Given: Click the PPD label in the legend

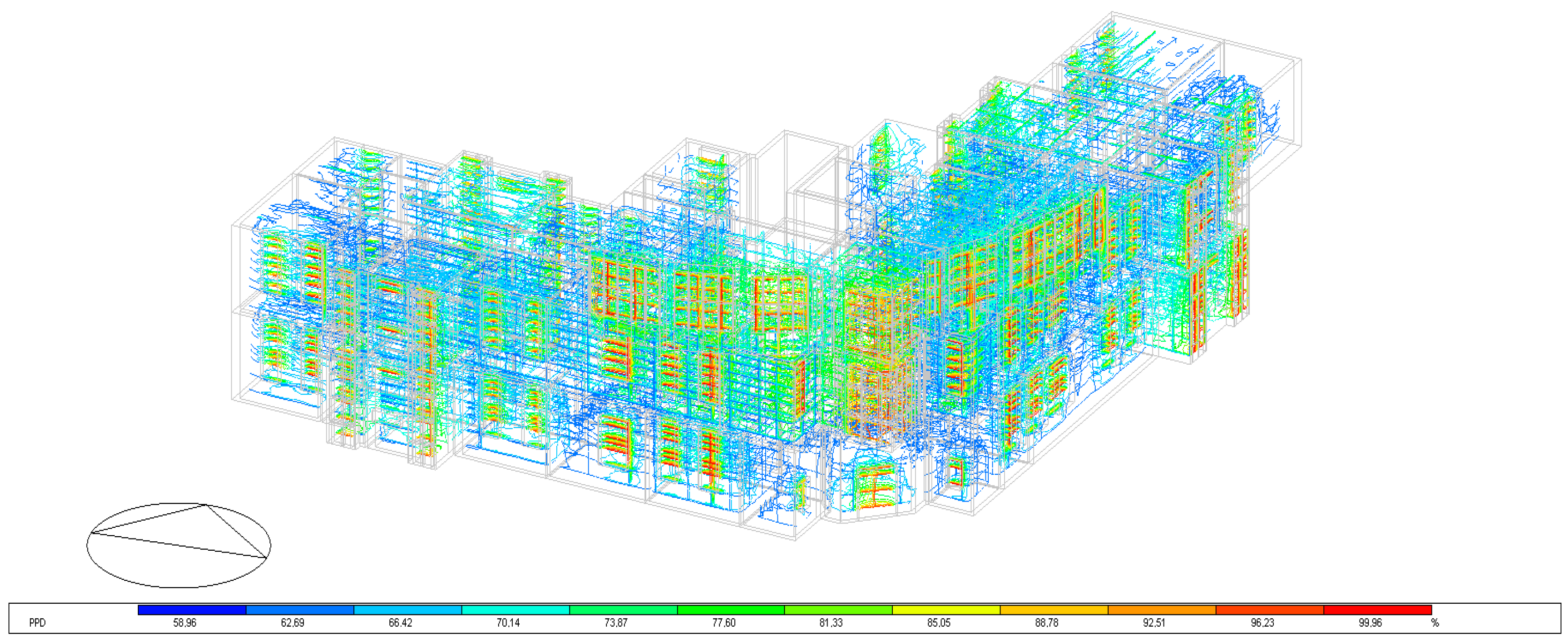Looking at the screenshot, I should pyautogui.click(x=37, y=623).
